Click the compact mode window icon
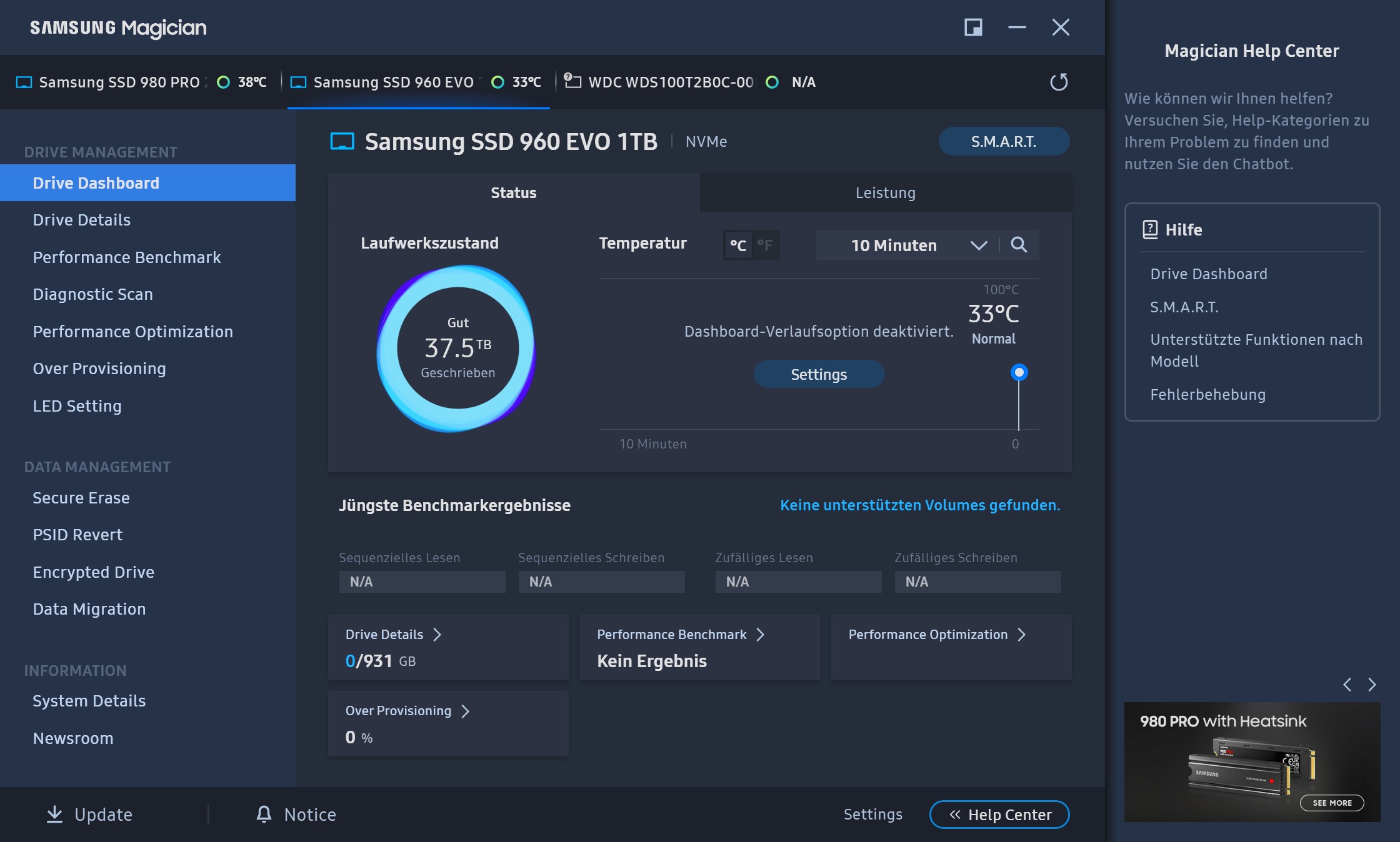 pyautogui.click(x=973, y=27)
